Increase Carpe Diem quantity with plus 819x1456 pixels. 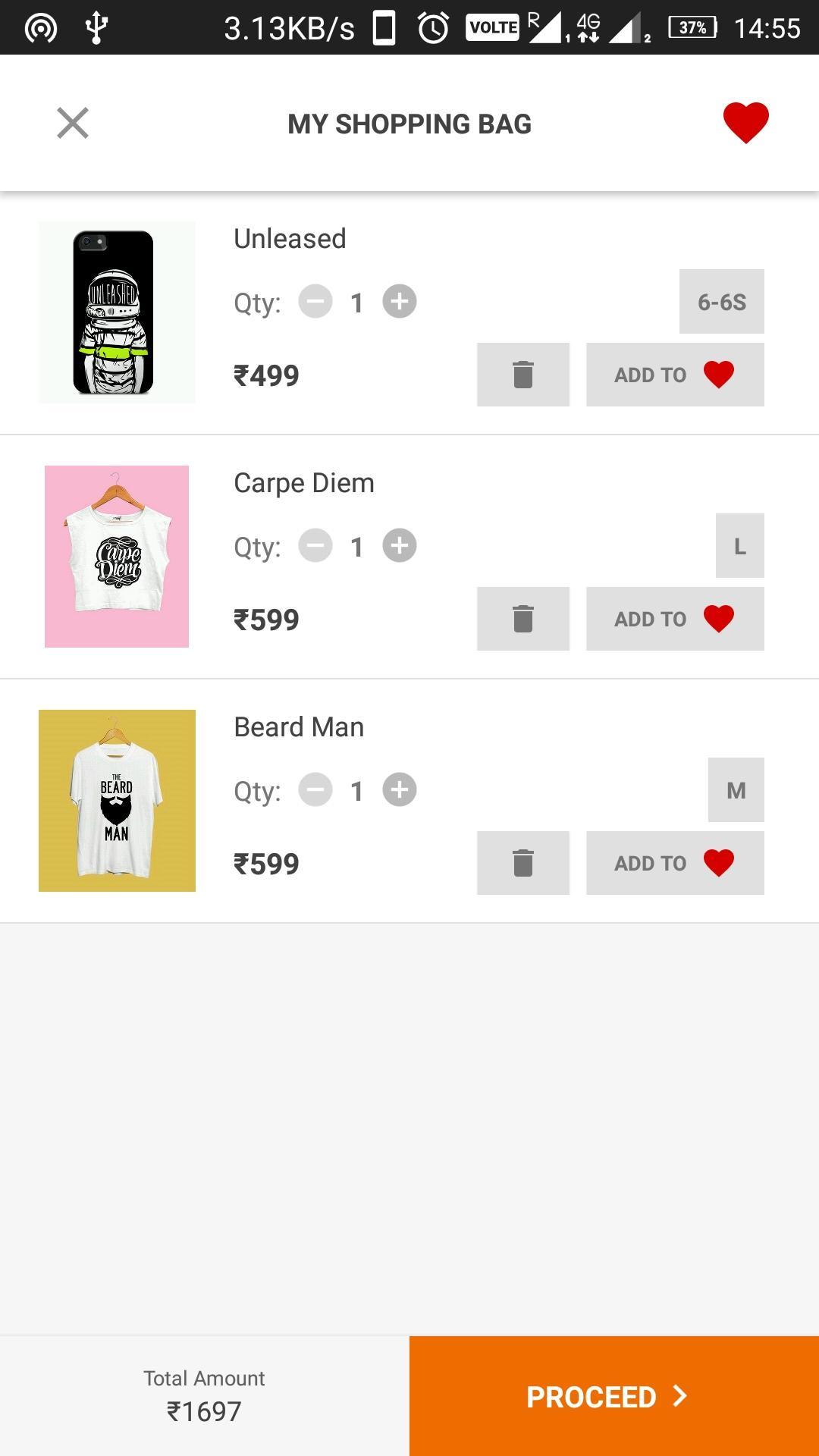(400, 546)
